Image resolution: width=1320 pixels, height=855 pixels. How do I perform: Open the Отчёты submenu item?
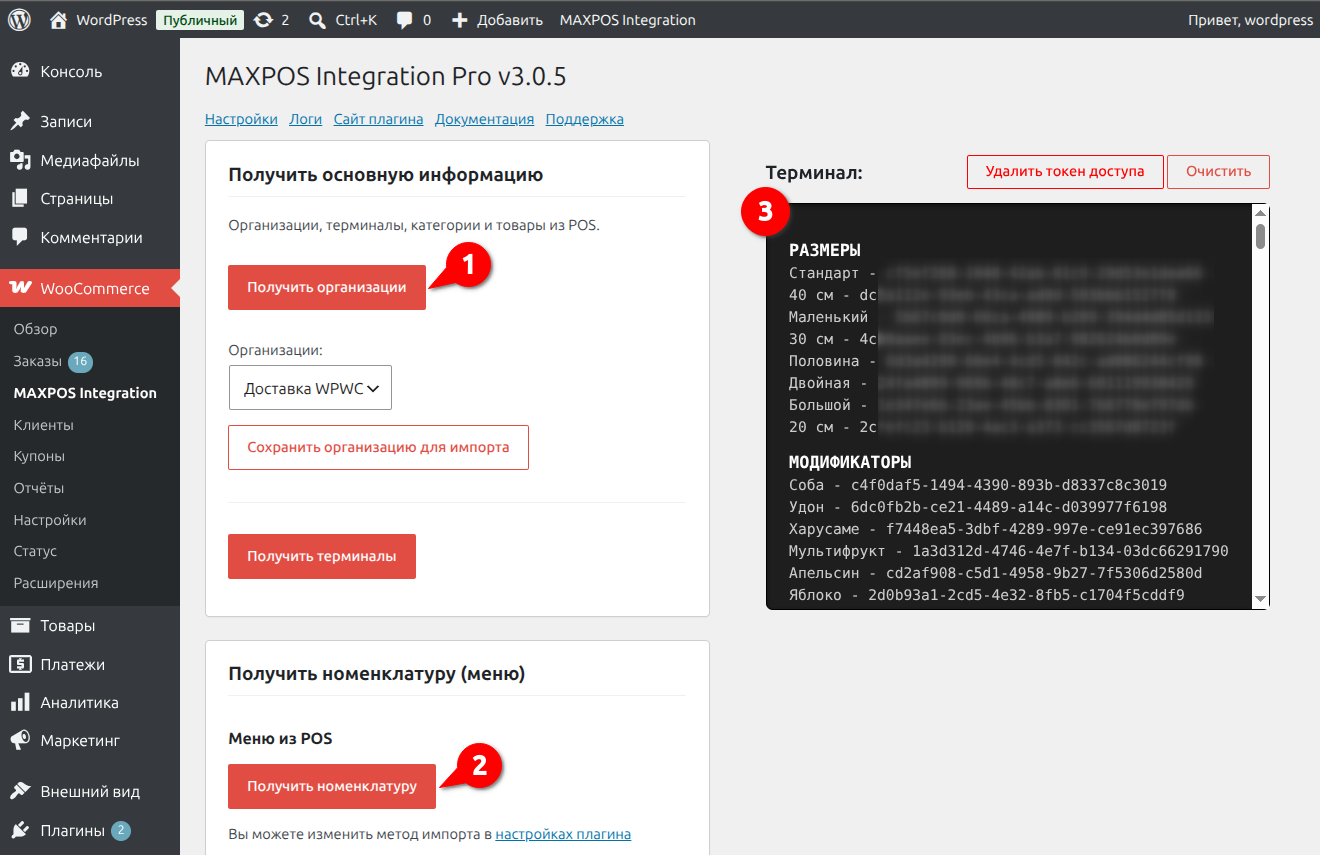[x=39, y=488]
